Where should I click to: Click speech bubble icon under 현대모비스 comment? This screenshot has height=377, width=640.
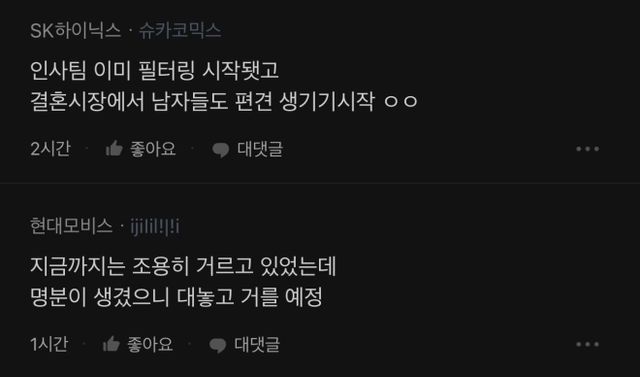coord(218,346)
